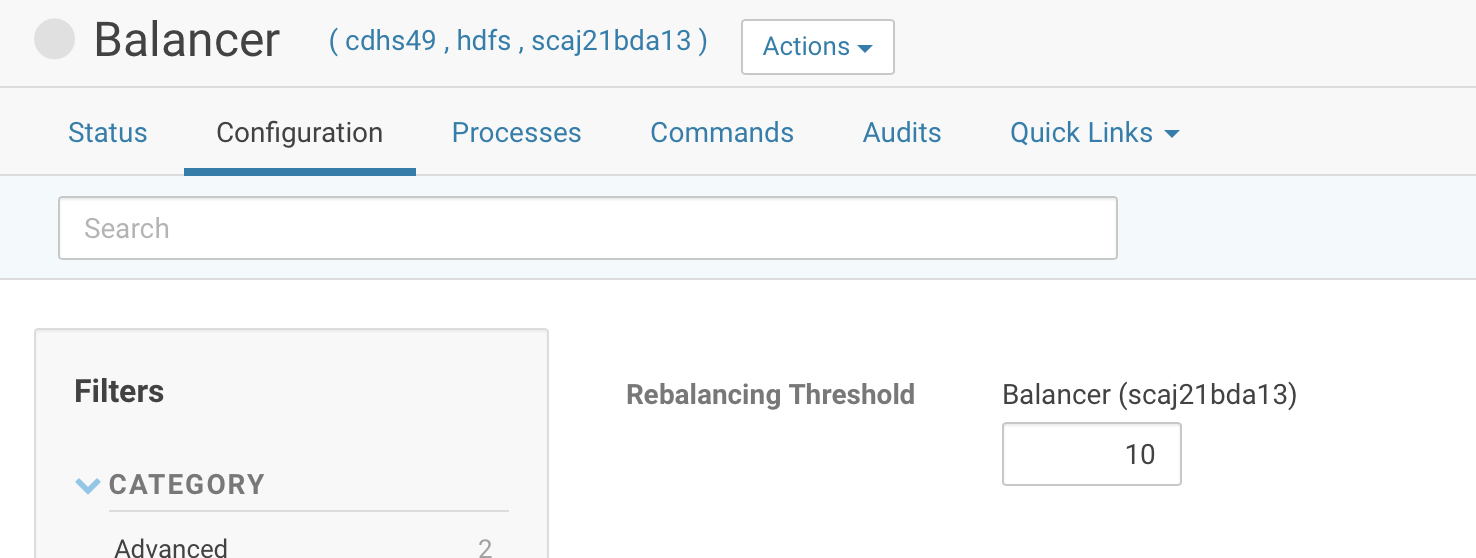
Task: Collapse the CATEGORY filter chevron
Action: click(88, 486)
